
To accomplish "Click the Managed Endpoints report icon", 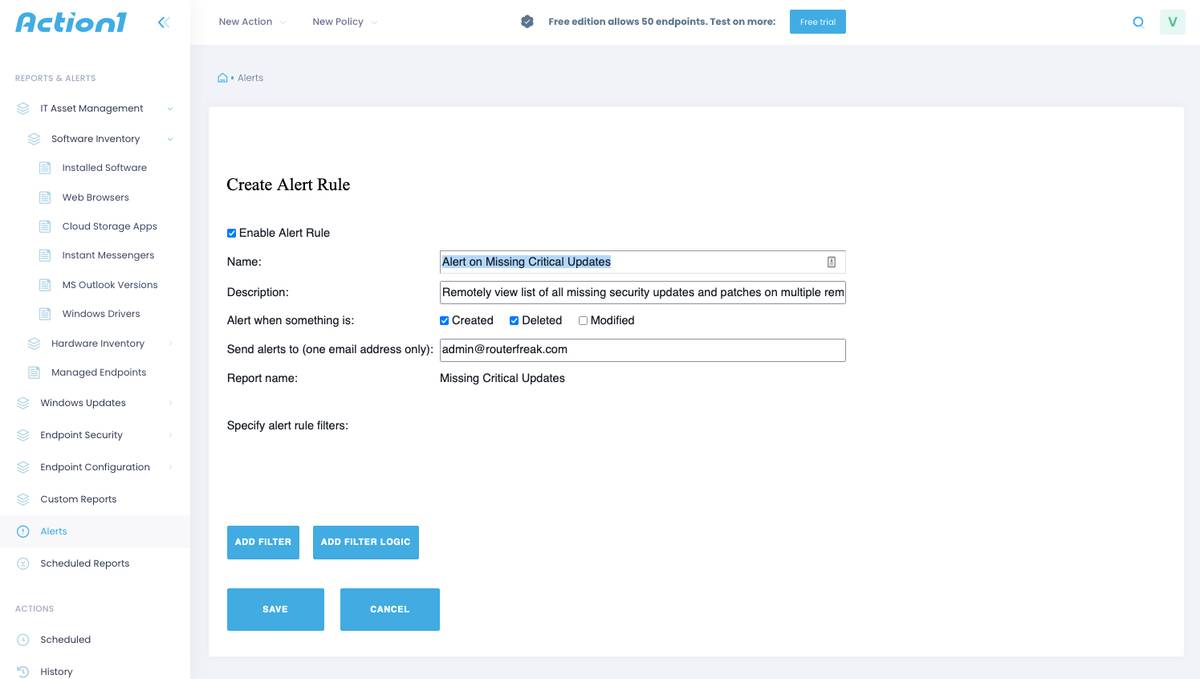I will pos(34,372).
